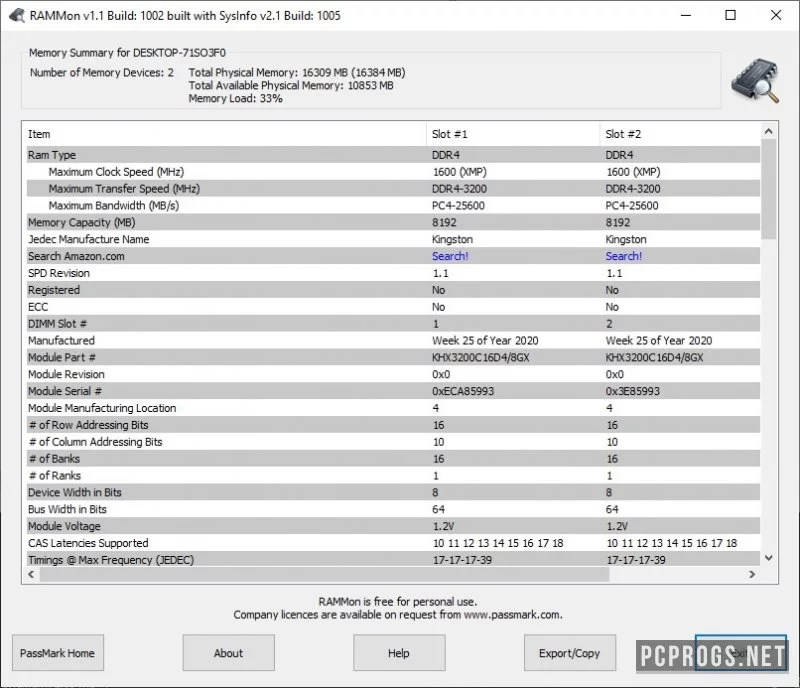Click Slot #2 serial value 0x3E85993
The image size is (800, 688).
(x=633, y=391)
